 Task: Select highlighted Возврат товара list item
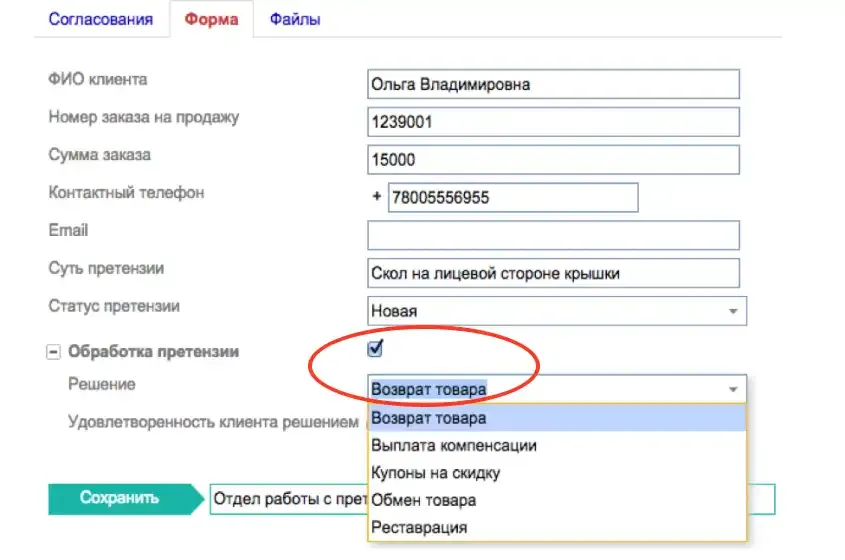[557, 418]
